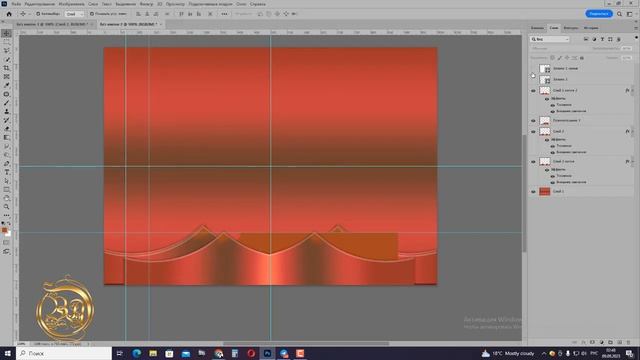640x360 pixels.
Task: Select the Pen tool
Action: point(7,163)
